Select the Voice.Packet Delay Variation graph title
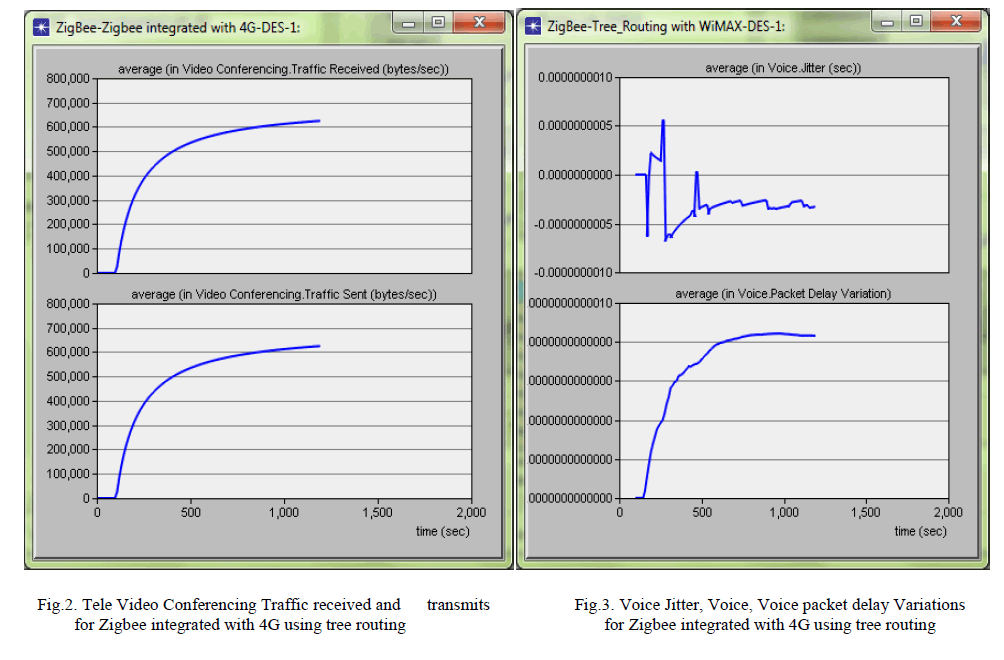 (x=783, y=294)
